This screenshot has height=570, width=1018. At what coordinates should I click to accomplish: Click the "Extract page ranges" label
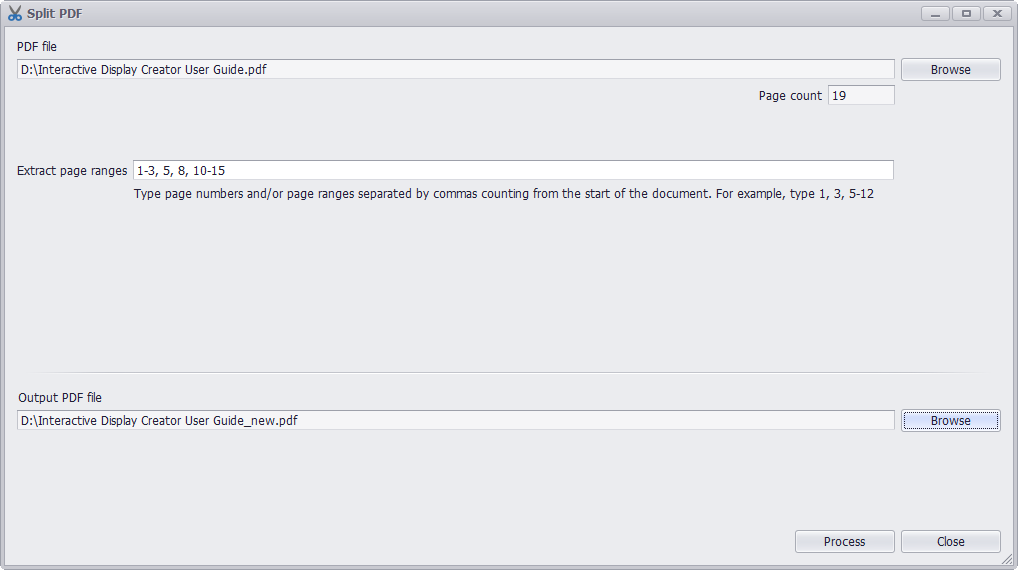pos(72,171)
